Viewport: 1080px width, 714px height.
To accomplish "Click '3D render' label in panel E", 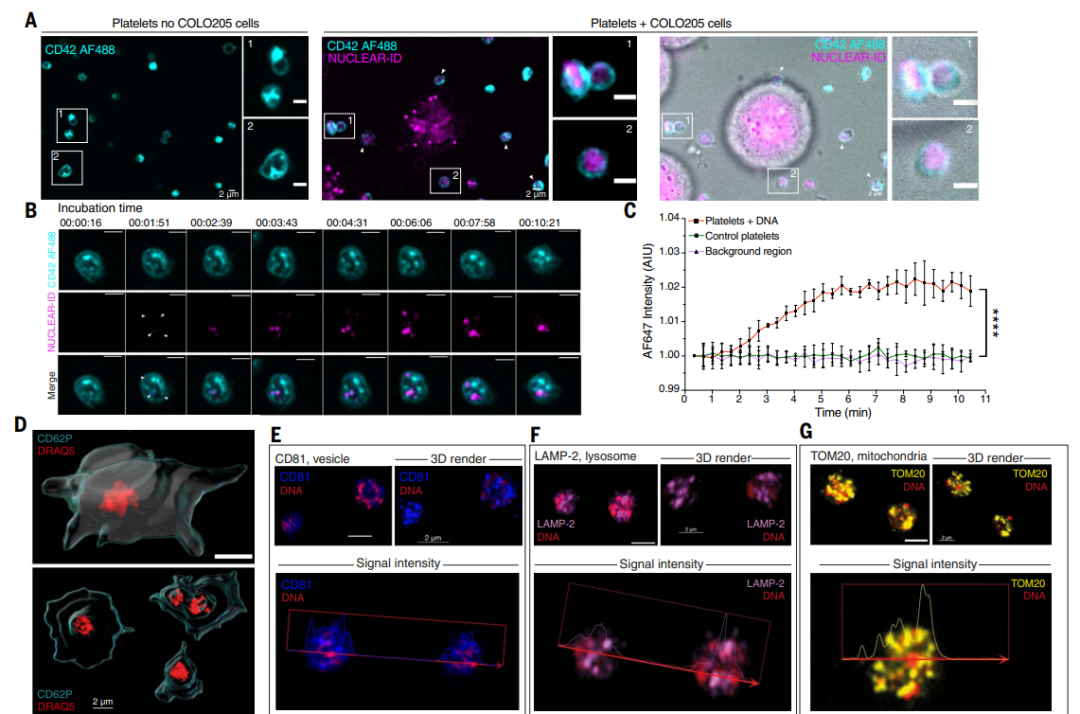I will (x=458, y=459).
